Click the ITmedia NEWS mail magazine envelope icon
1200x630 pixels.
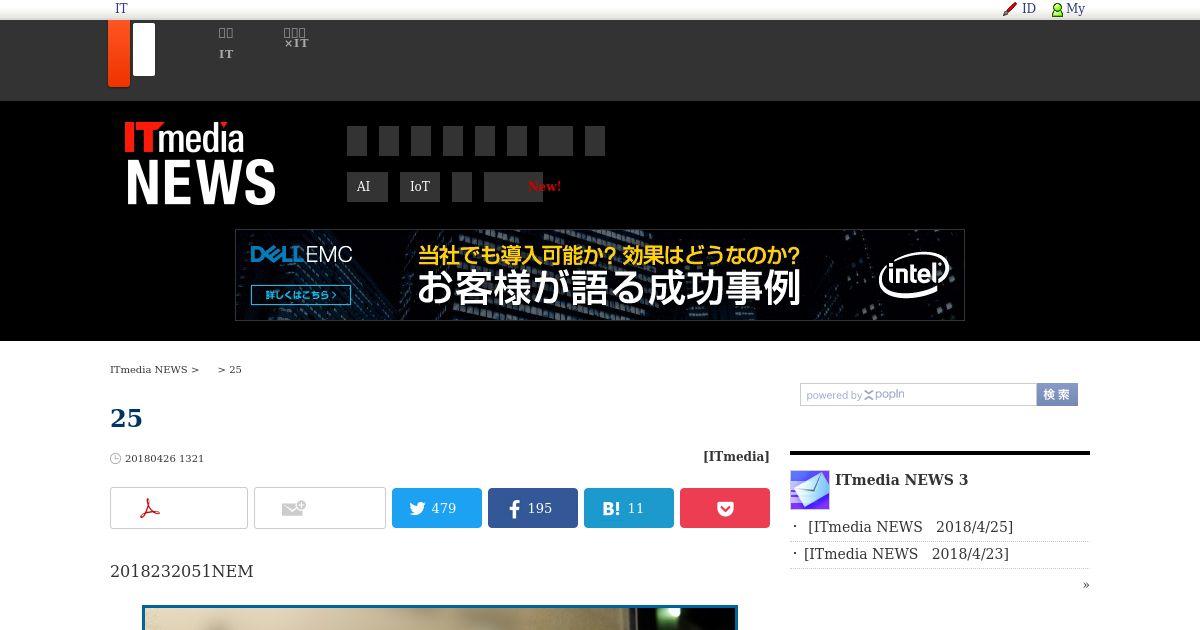click(810, 490)
